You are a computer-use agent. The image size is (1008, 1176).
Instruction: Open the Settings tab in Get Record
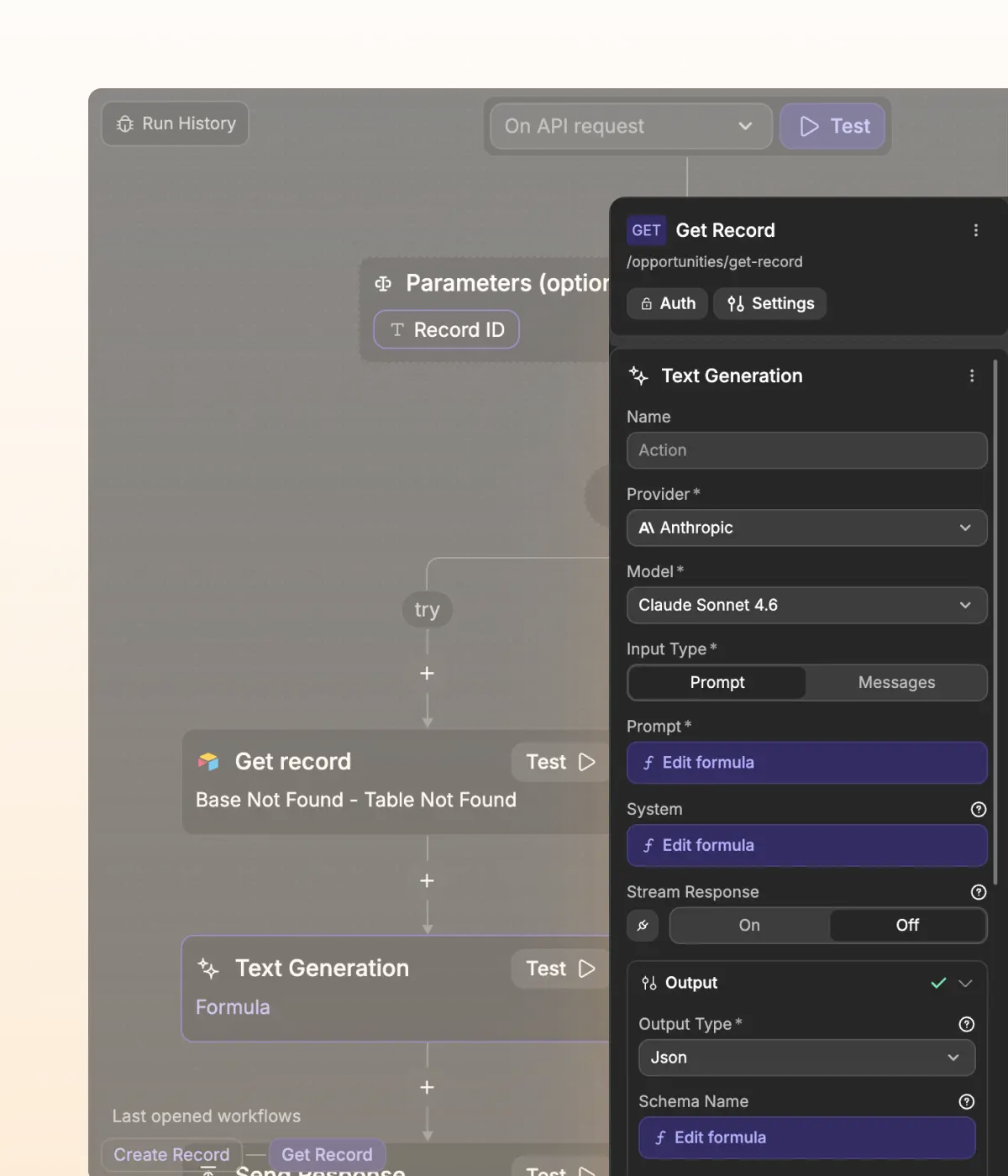770,303
